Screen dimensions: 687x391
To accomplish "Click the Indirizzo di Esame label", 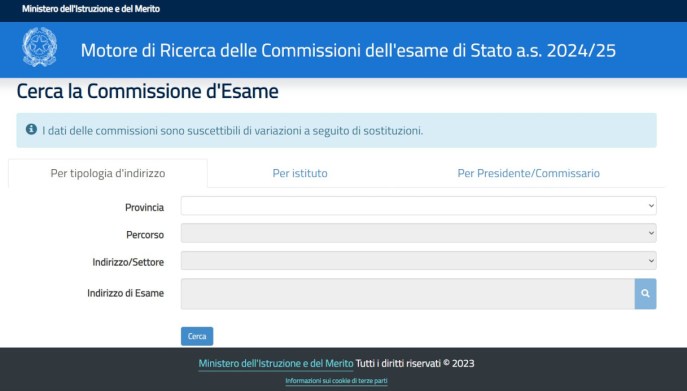I will coord(125,293).
